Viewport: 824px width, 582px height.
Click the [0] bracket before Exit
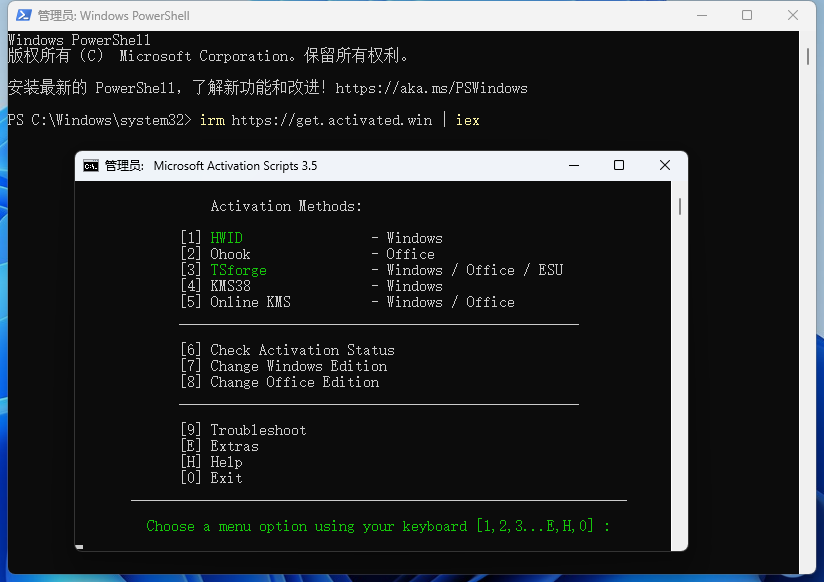[x=191, y=478]
